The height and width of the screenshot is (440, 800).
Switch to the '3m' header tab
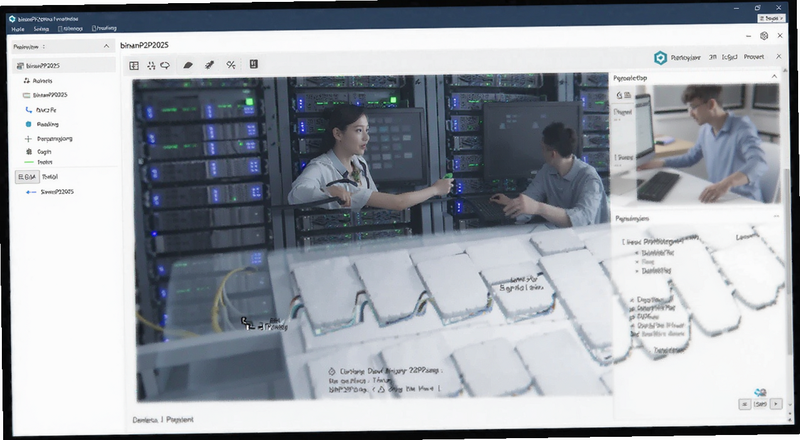712,57
